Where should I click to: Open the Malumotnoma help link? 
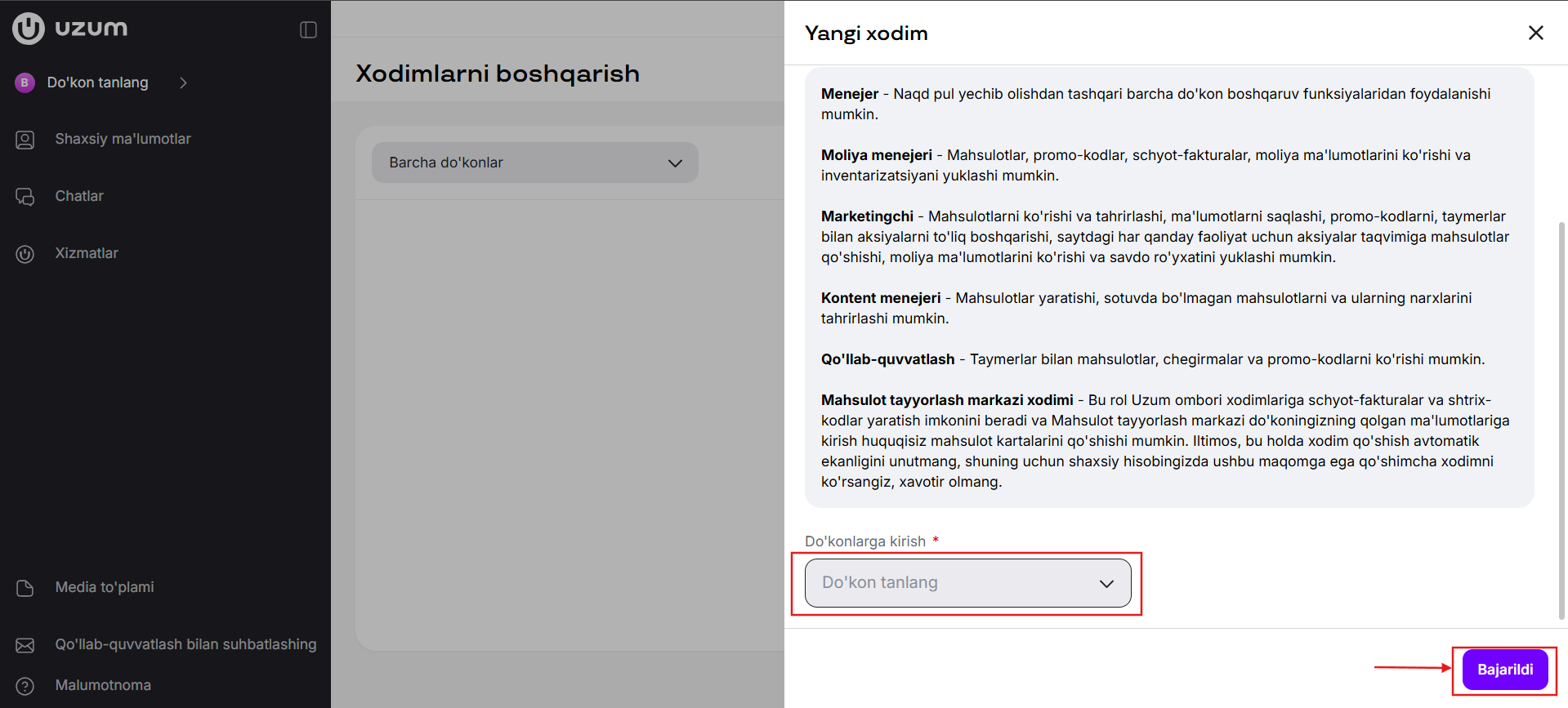pos(103,685)
